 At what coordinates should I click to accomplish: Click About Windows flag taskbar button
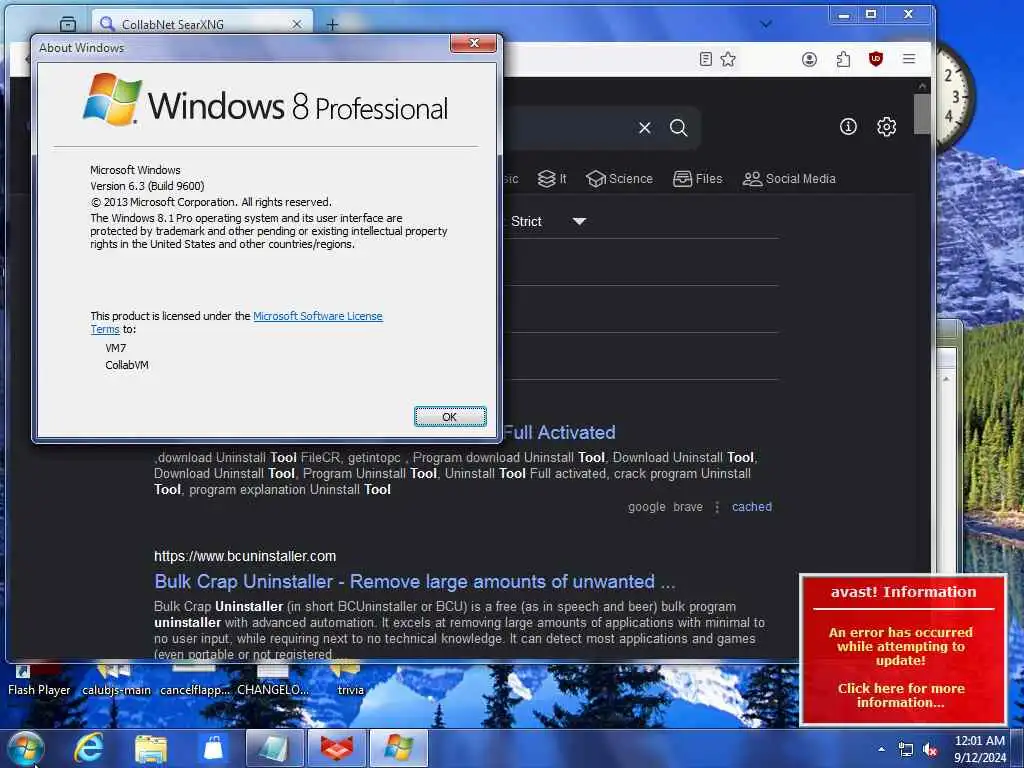point(399,748)
